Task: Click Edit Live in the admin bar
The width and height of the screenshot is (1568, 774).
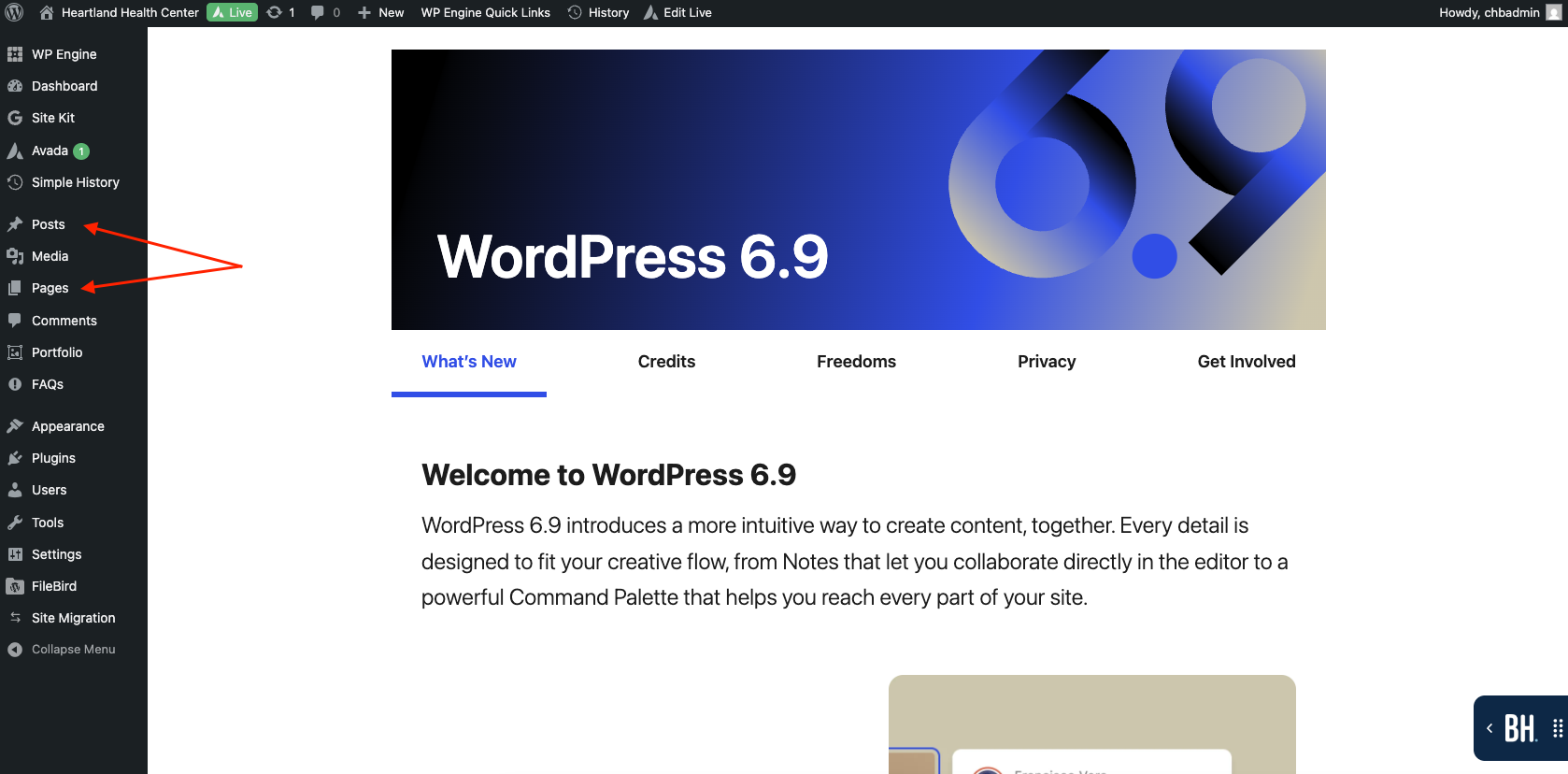Action: pos(678,12)
